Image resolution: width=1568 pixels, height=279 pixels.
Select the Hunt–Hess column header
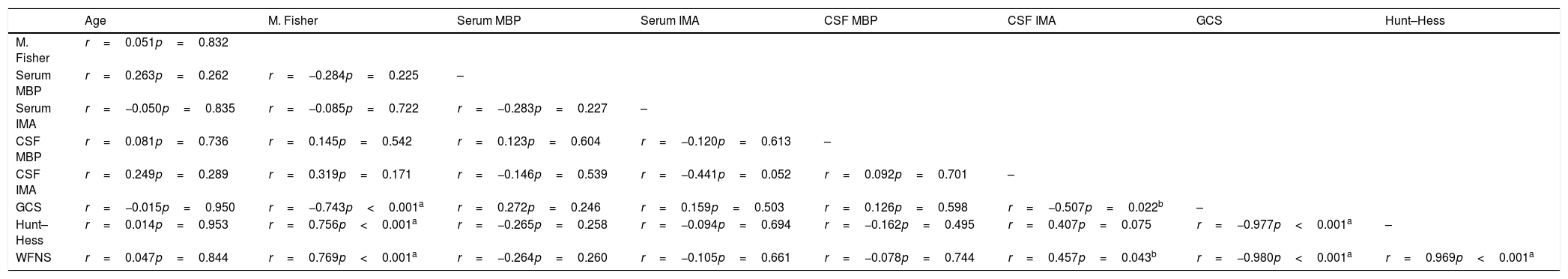pyautogui.click(x=1414, y=21)
